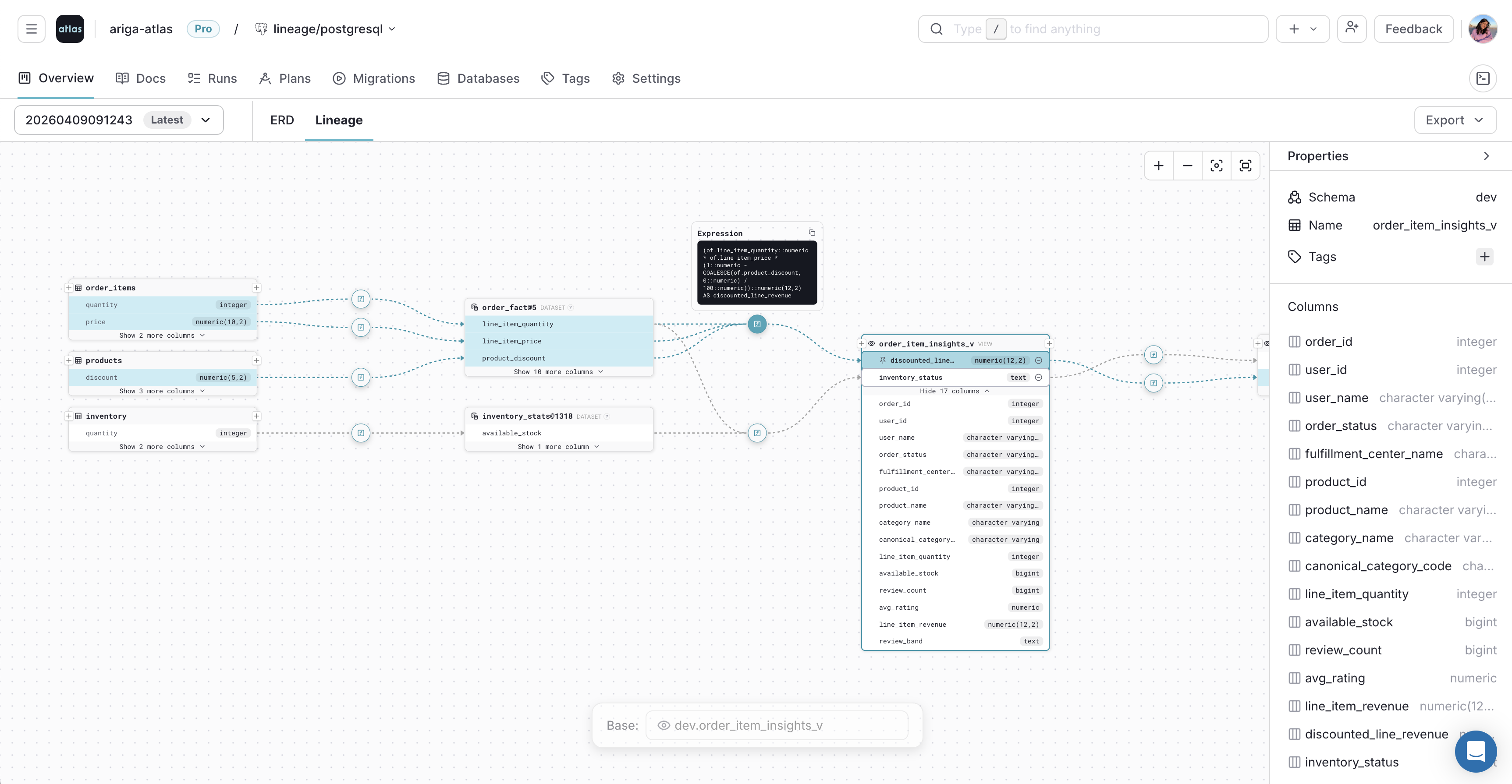This screenshot has height=784, width=1512.
Task: Click the atlas logo icon
Action: 70,28
